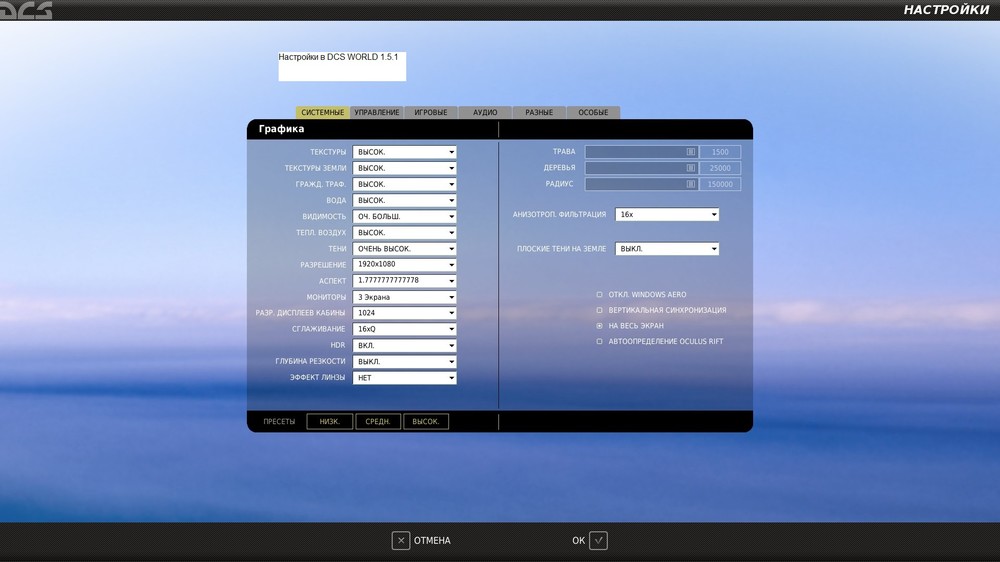
Task: Open the АНИЗОТРОП. ФИЛЬТРАЦИЯ dropdown
Action: coord(667,214)
